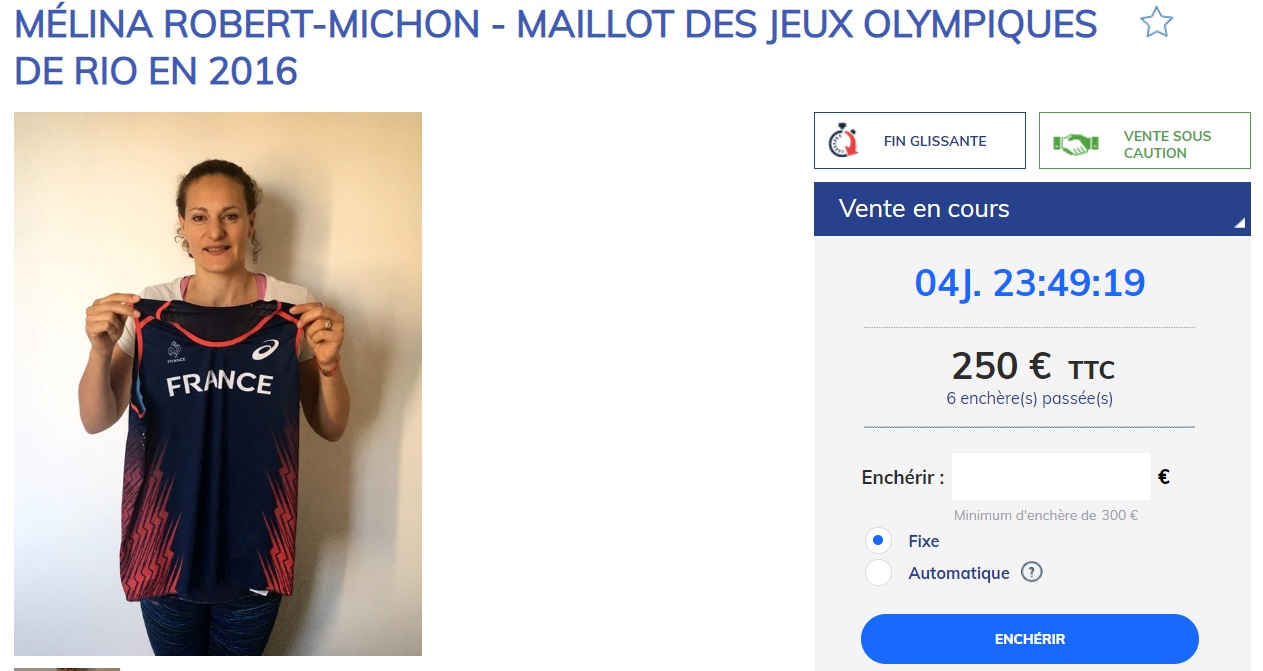Open the help question mark next to Automatique

[1031, 573]
